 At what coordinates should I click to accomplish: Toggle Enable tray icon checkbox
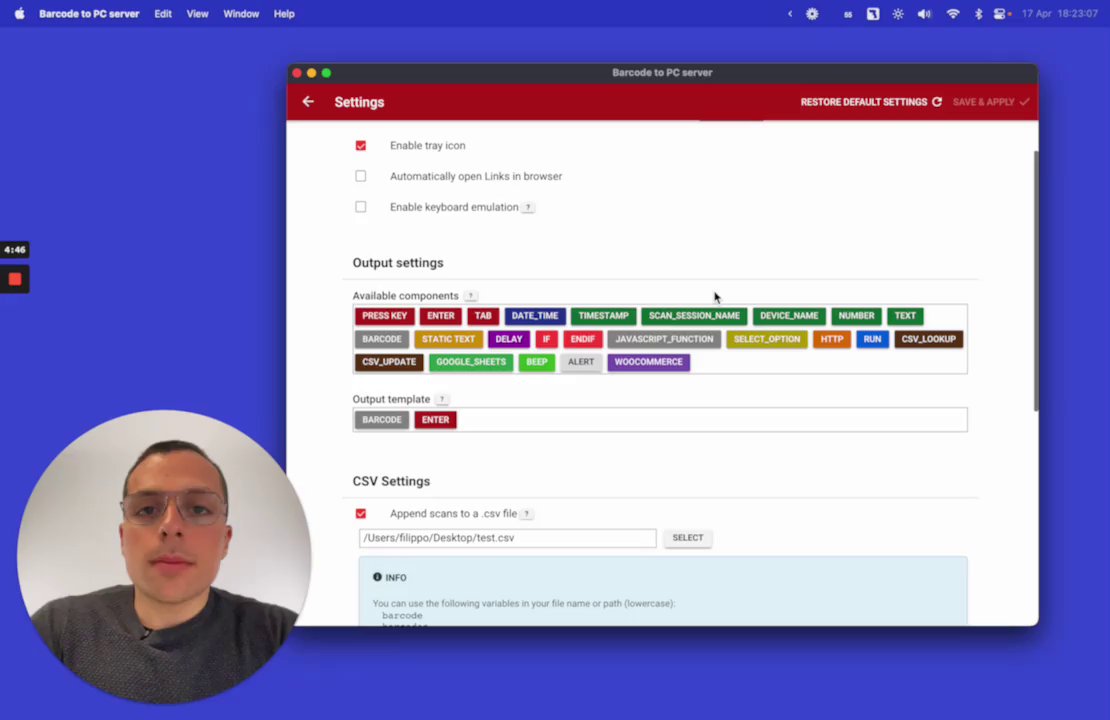pos(361,146)
